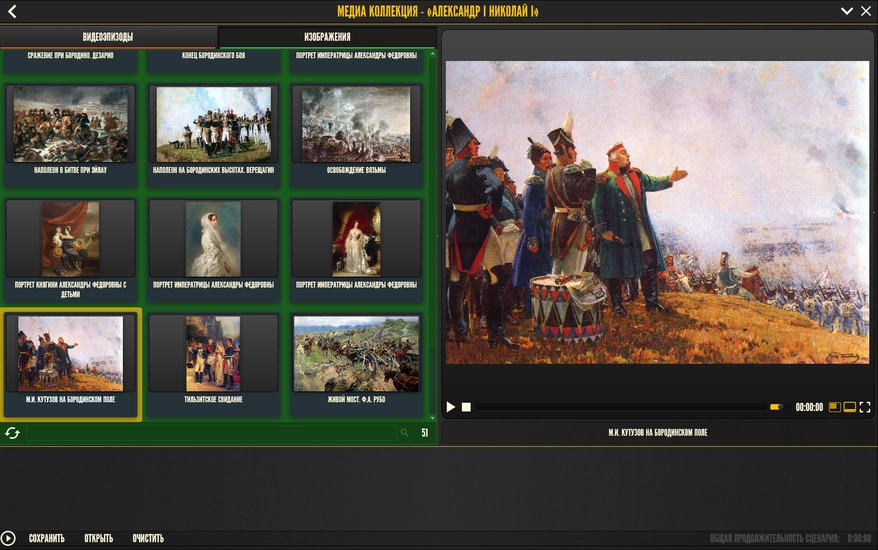
Task: Switch to the split view layout icon
Action: click(x=834, y=408)
